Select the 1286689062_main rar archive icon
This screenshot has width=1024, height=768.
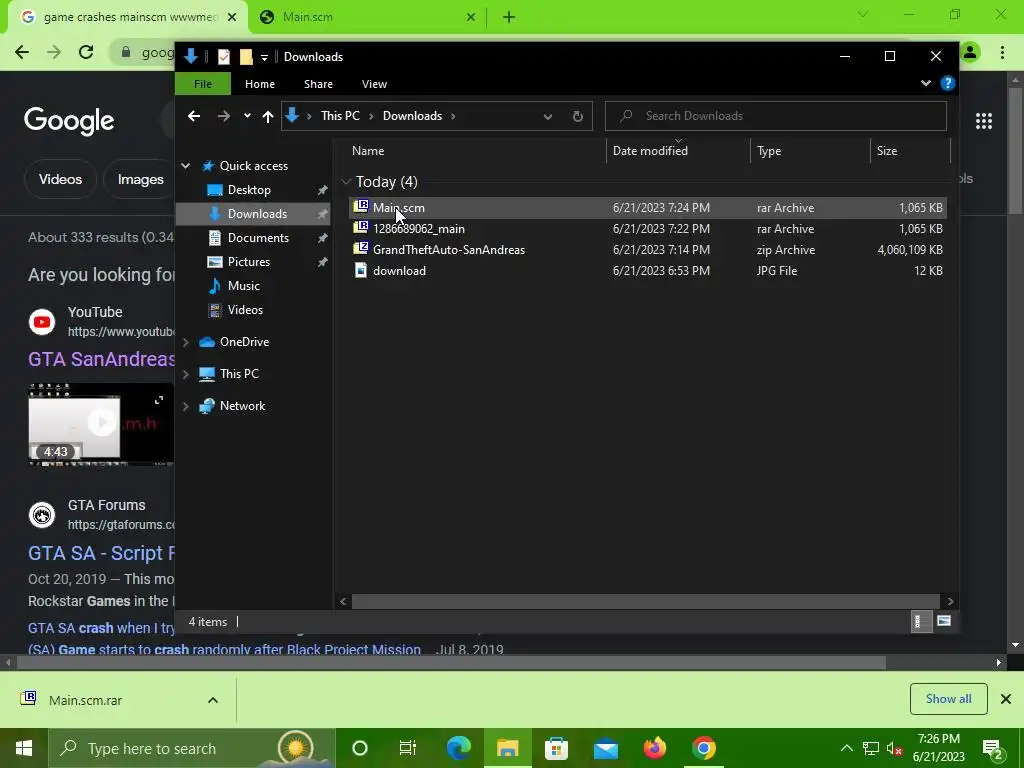pos(360,228)
